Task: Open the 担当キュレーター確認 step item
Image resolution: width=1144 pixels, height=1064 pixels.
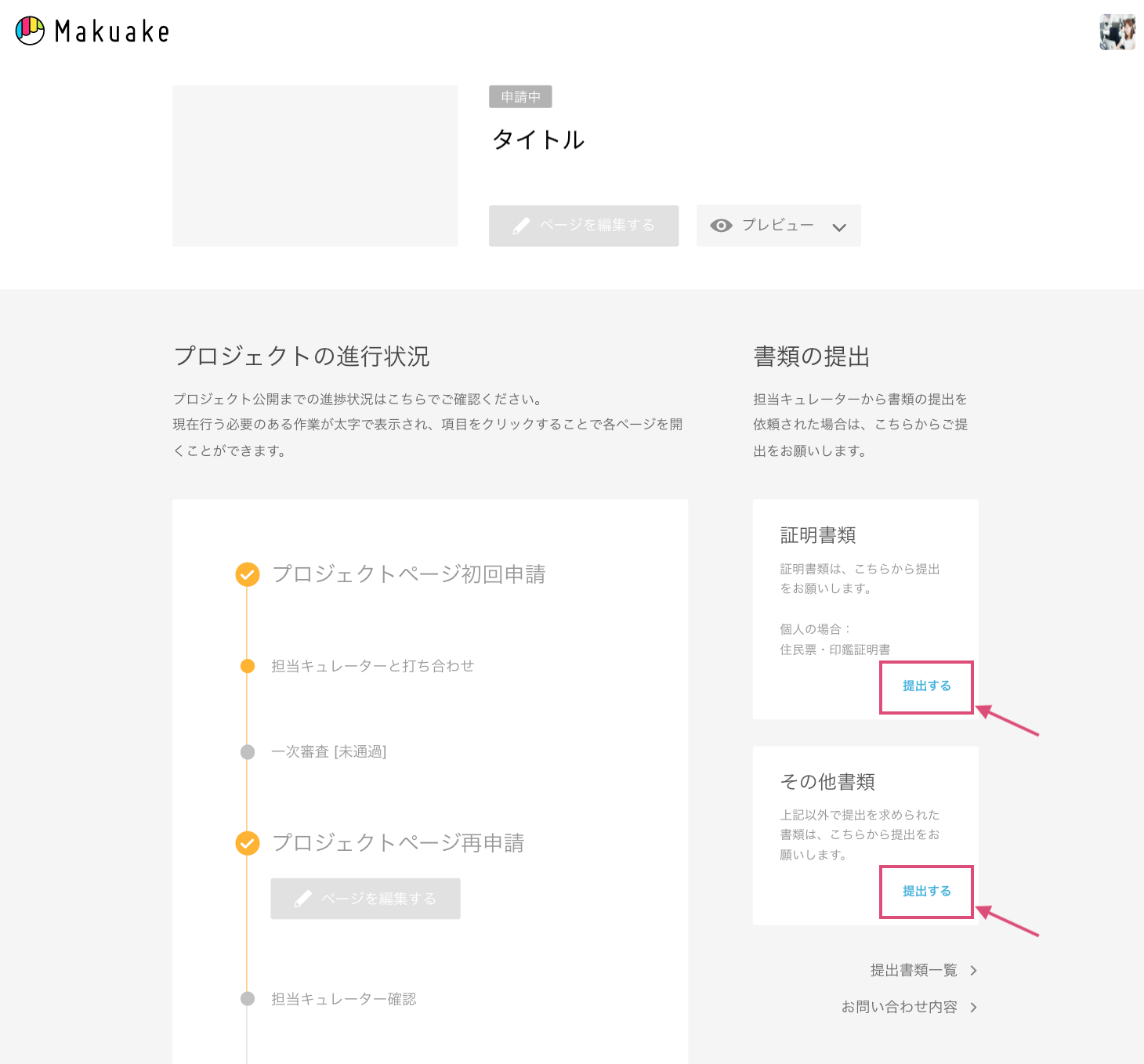Action: pyautogui.click(x=342, y=999)
